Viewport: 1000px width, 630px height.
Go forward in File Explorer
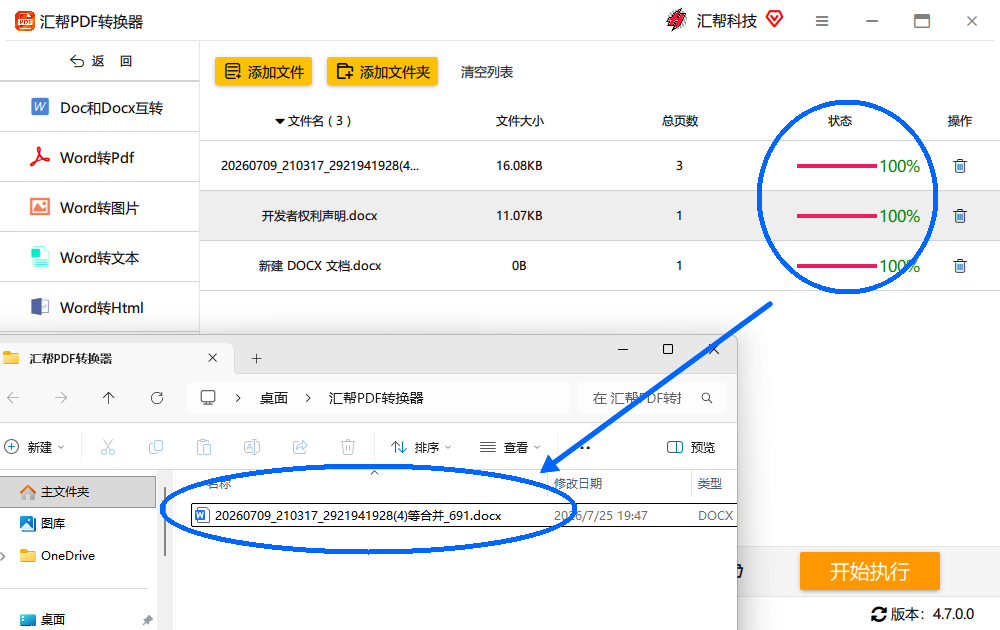click(61, 398)
